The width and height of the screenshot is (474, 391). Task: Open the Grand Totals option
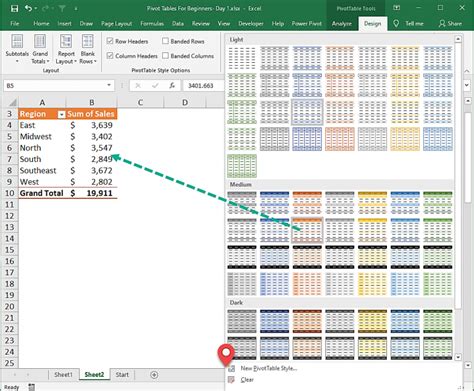(x=40, y=49)
